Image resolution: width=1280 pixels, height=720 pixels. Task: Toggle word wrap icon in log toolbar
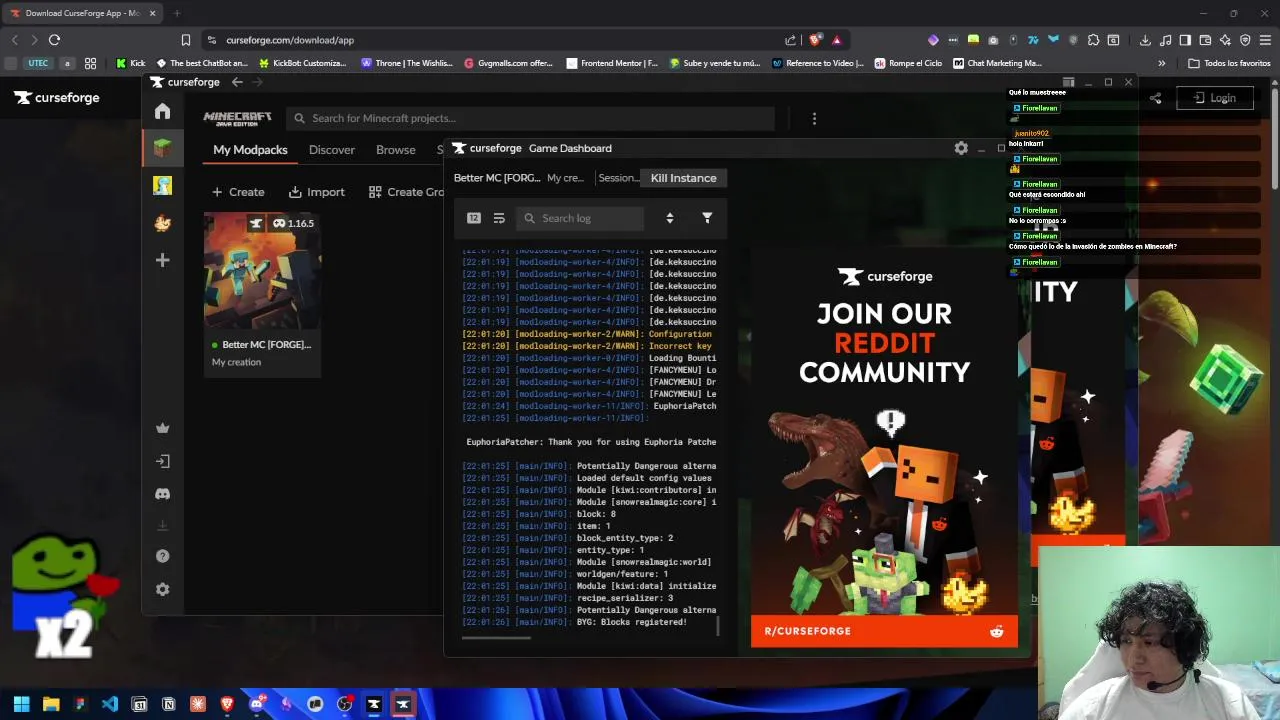pyautogui.click(x=499, y=218)
